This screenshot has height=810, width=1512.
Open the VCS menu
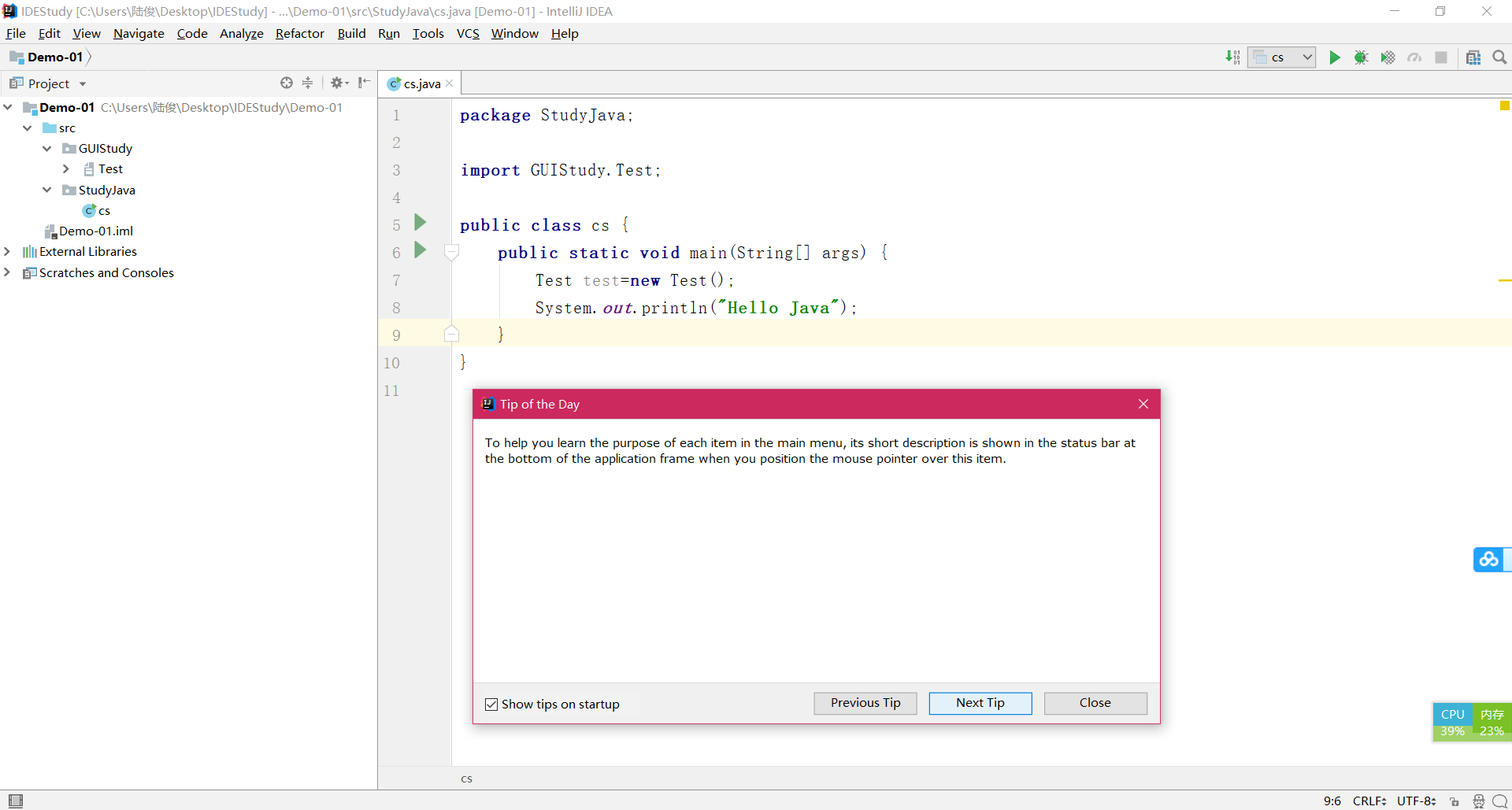(x=468, y=33)
